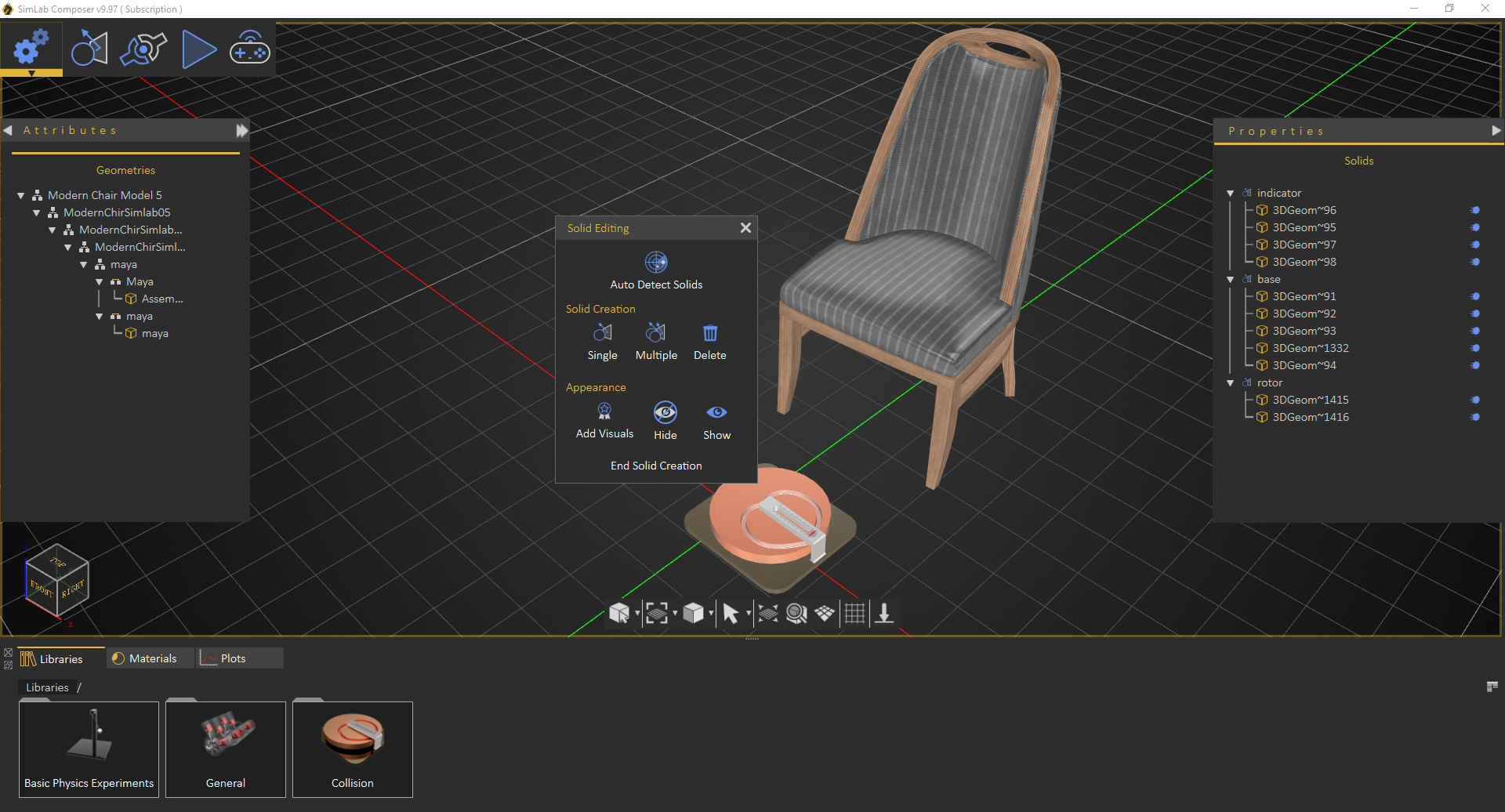Close the Solid Editing dialog
Viewport: 1505px width, 812px height.
point(745,227)
